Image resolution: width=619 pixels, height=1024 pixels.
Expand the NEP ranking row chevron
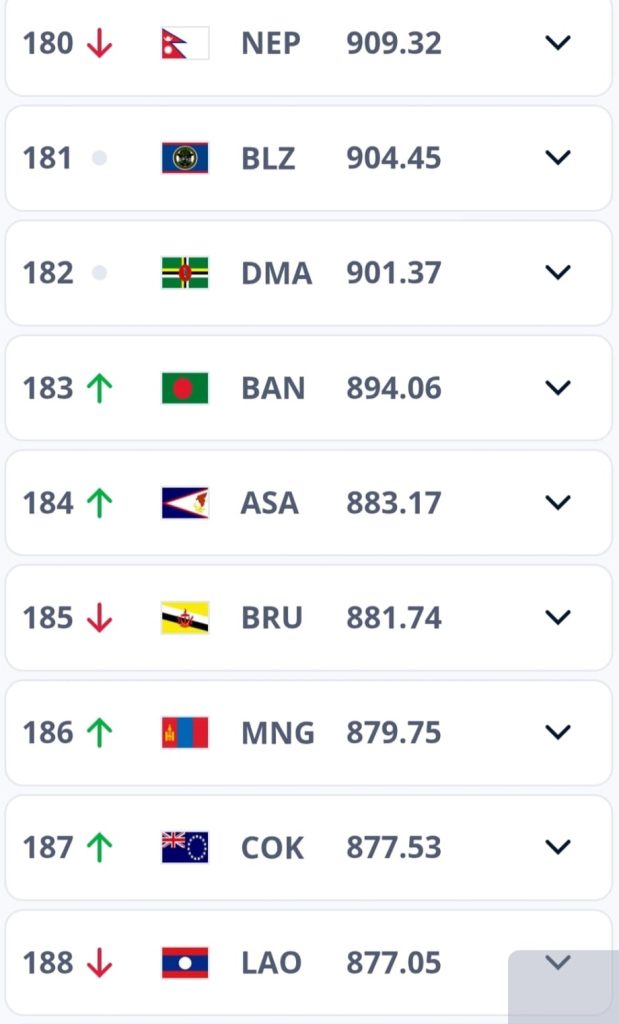point(557,43)
